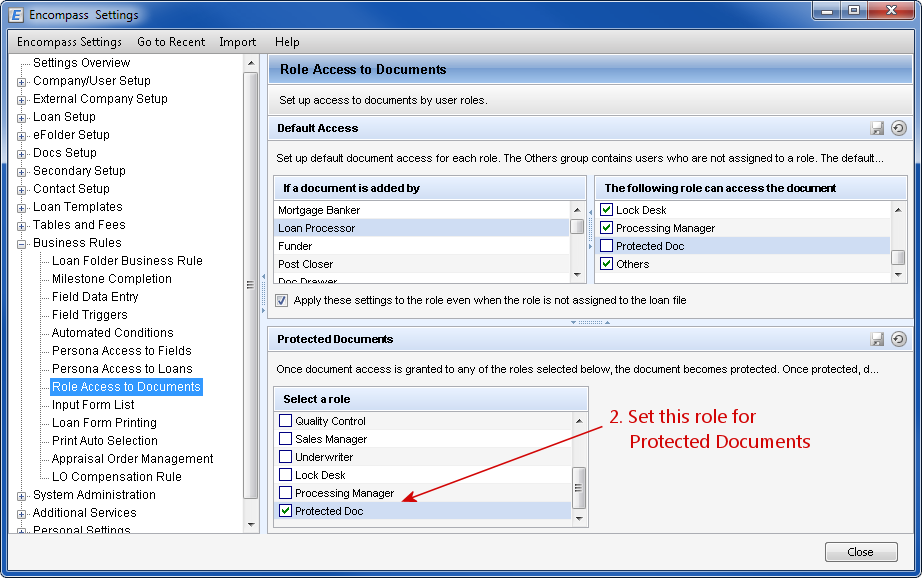Click the Close button
The image size is (922, 578).
861,552
